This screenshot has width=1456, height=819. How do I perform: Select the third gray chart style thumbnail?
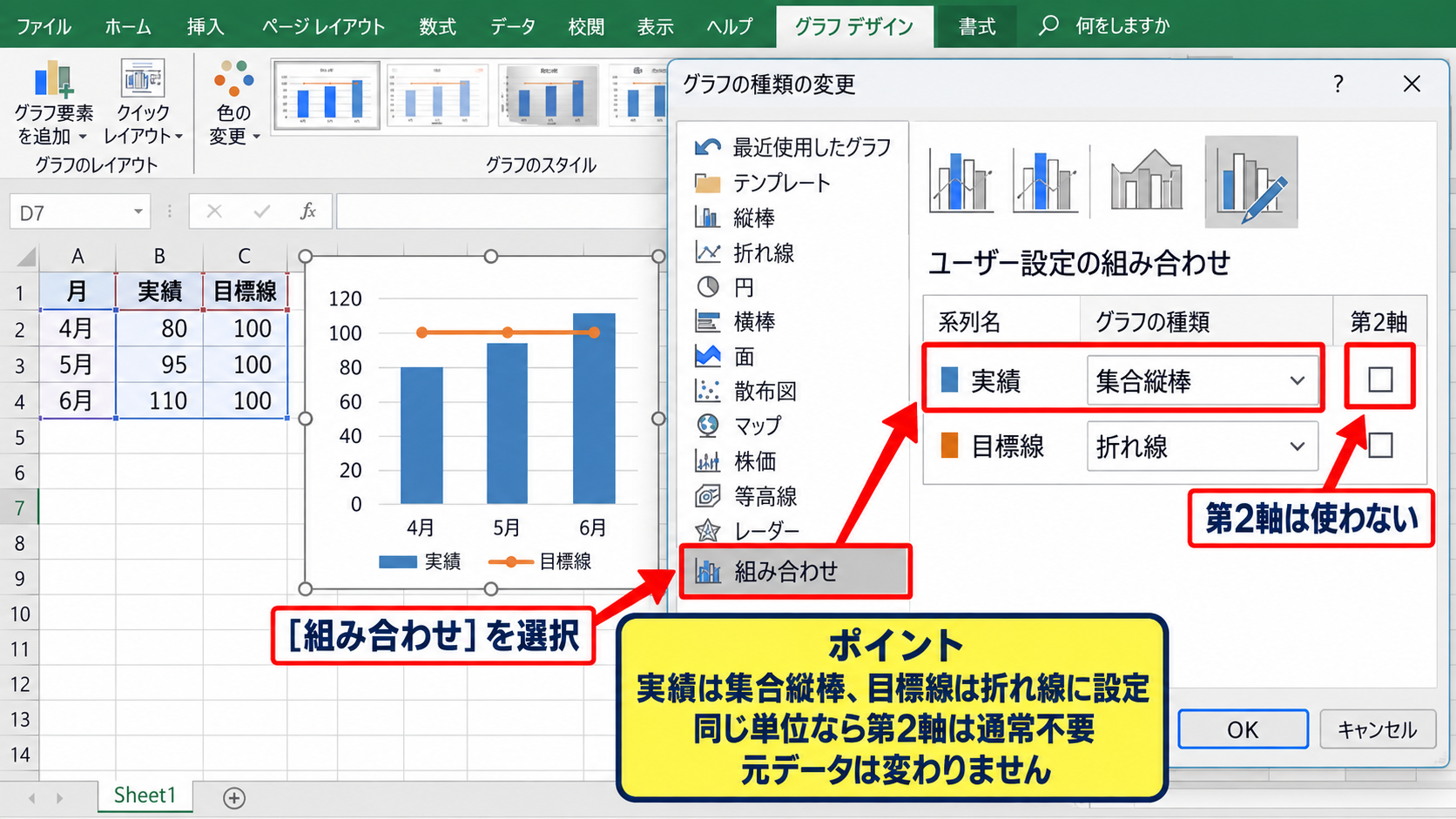point(549,96)
